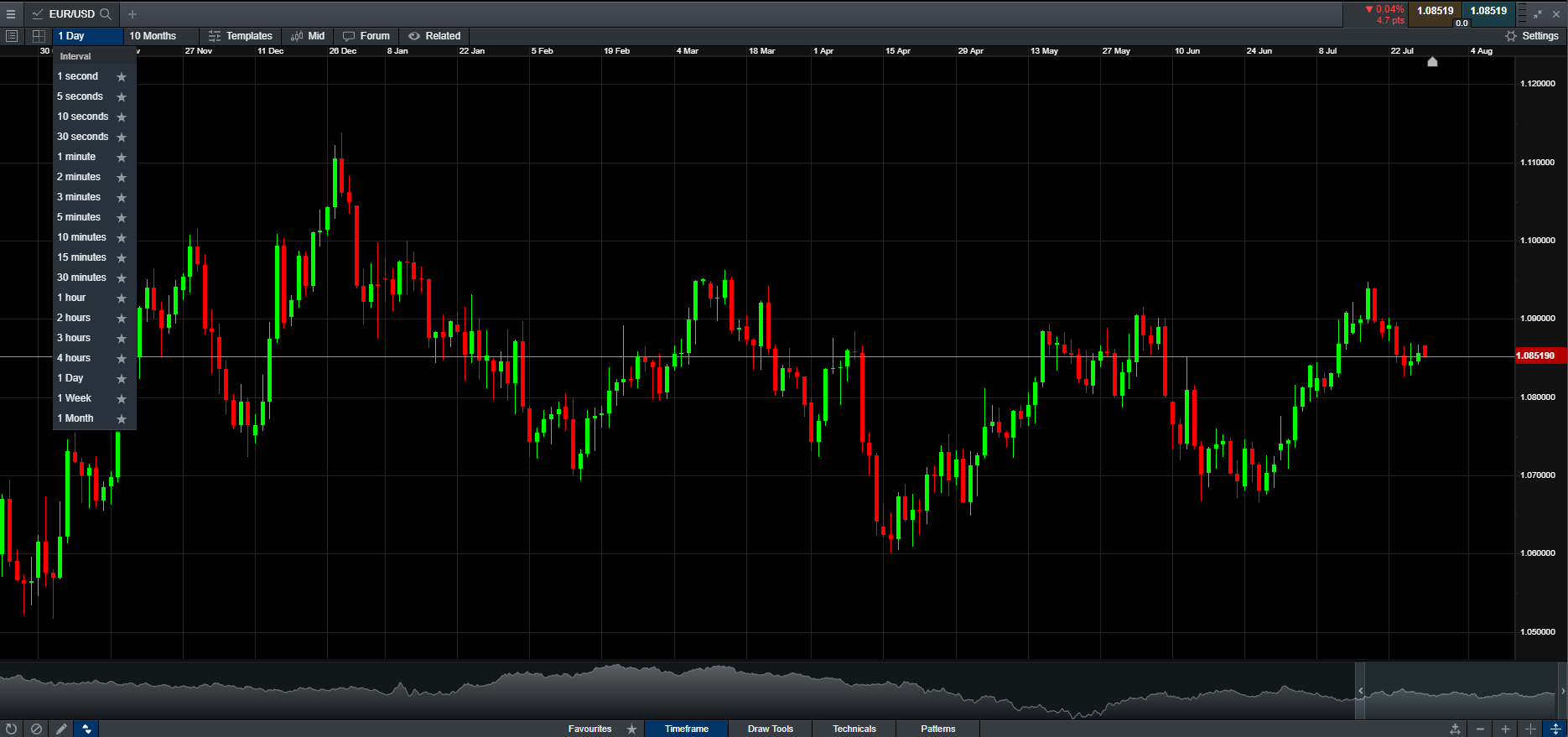Click the right handle of overview range slider

click(x=1562, y=691)
